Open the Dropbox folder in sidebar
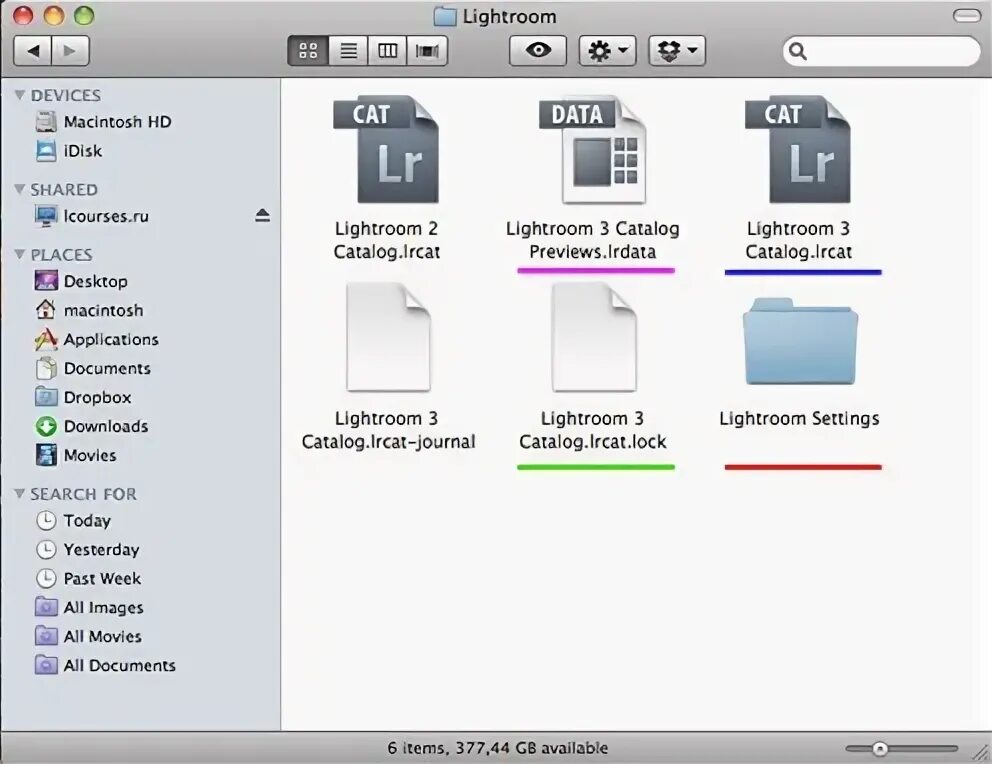 point(84,397)
